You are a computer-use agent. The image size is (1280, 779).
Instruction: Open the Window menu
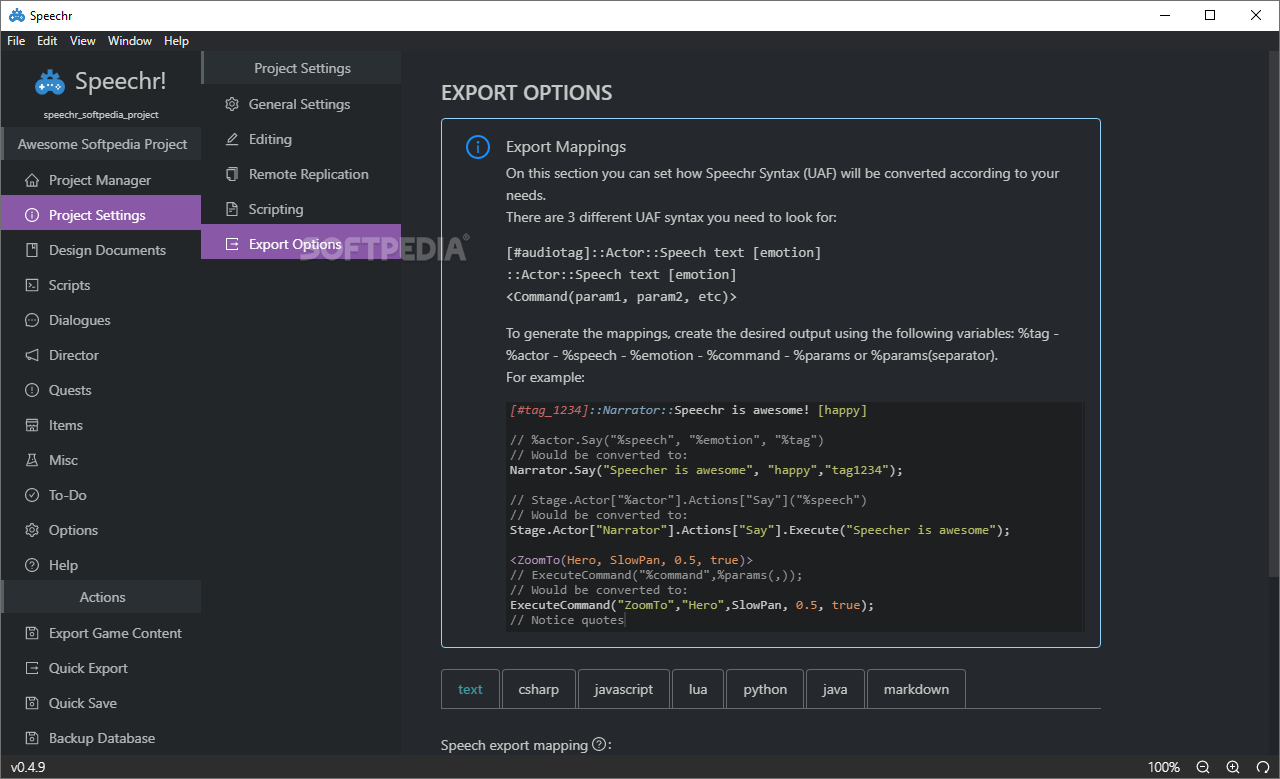pos(130,41)
